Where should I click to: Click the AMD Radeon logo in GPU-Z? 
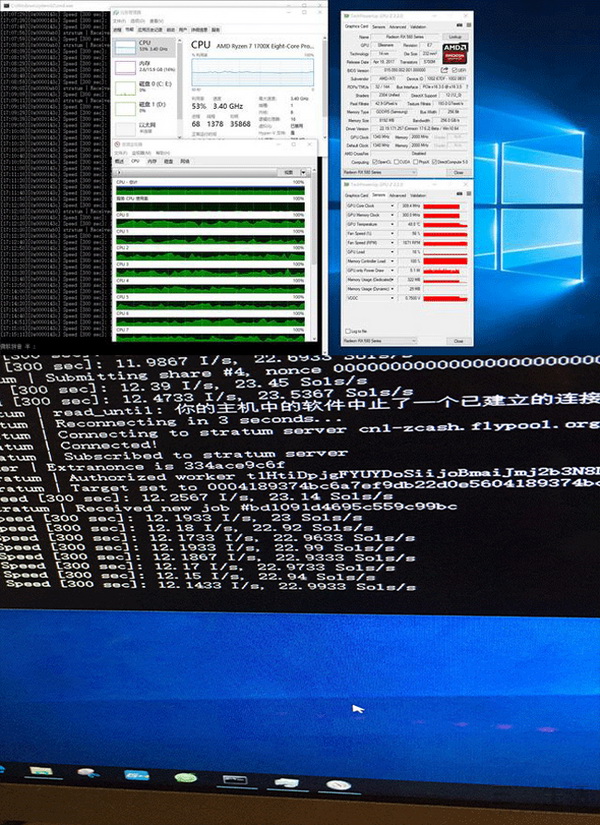(x=455, y=53)
